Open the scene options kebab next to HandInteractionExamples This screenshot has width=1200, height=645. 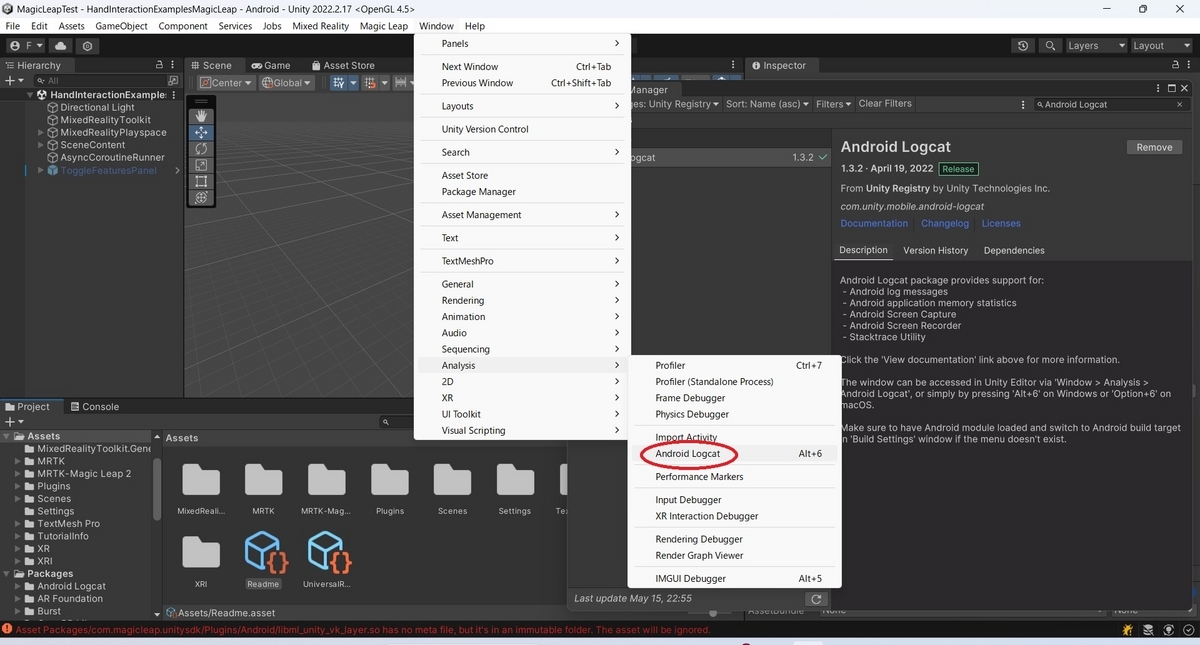point(175,95)
